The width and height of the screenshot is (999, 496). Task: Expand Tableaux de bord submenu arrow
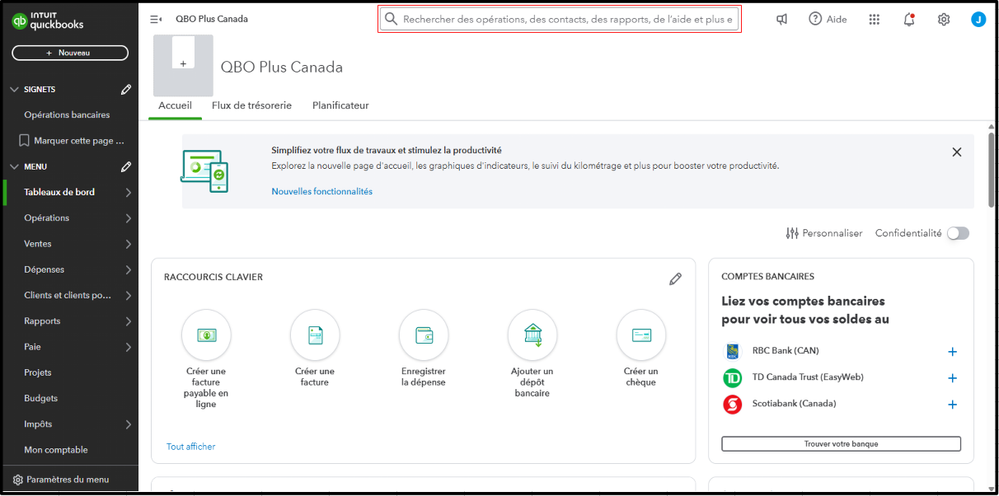tap(128, 192)
